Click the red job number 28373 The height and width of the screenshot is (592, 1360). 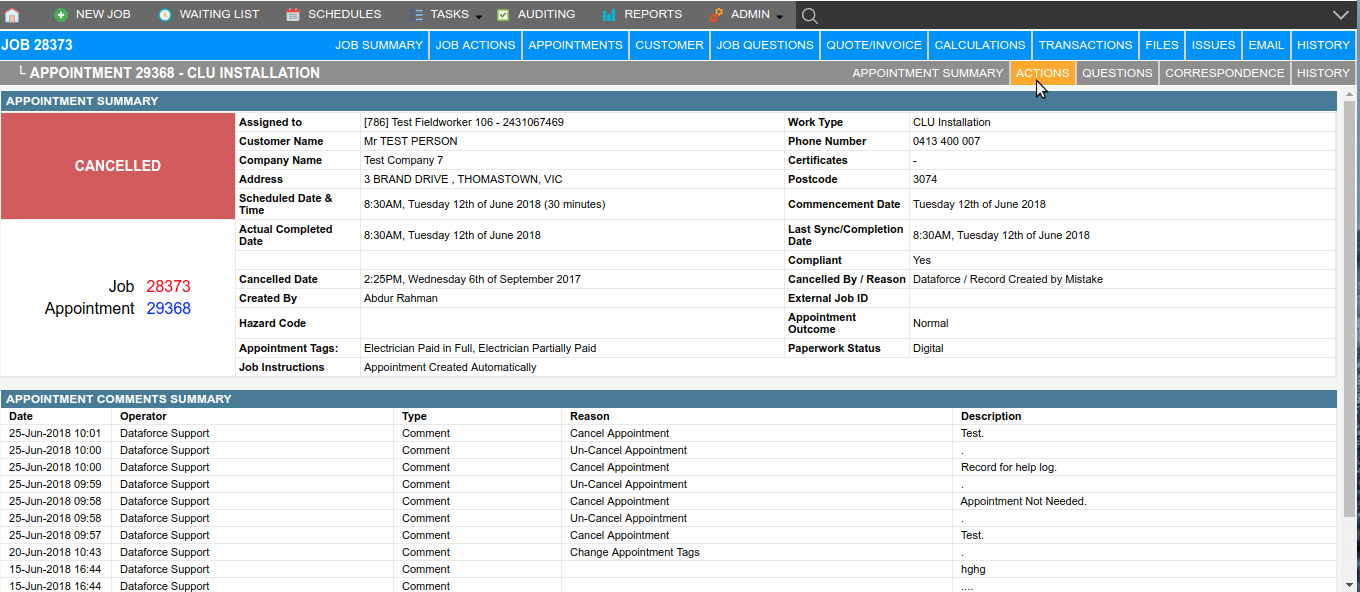[168, 287]
